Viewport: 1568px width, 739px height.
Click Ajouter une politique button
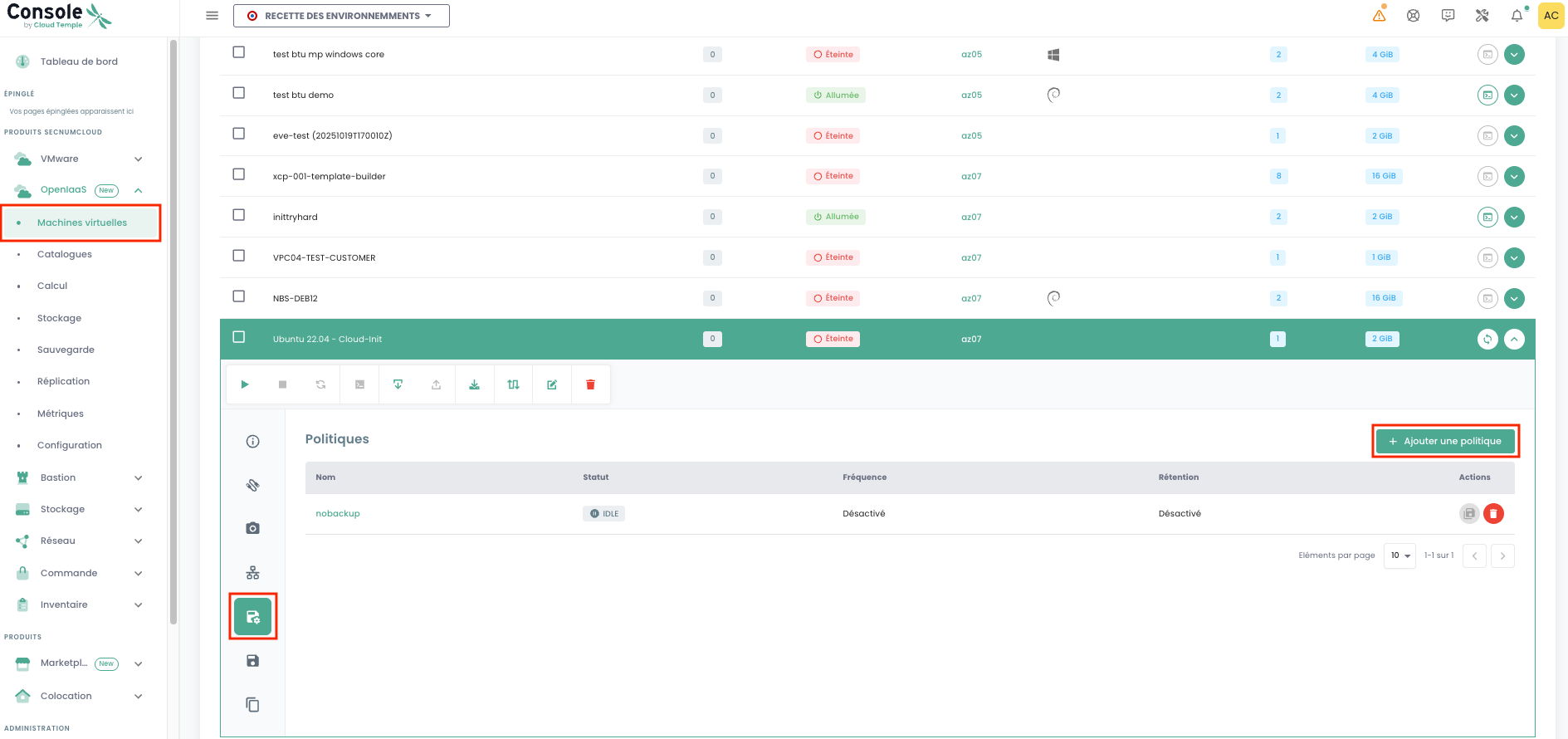click(x=1444, y=441)
